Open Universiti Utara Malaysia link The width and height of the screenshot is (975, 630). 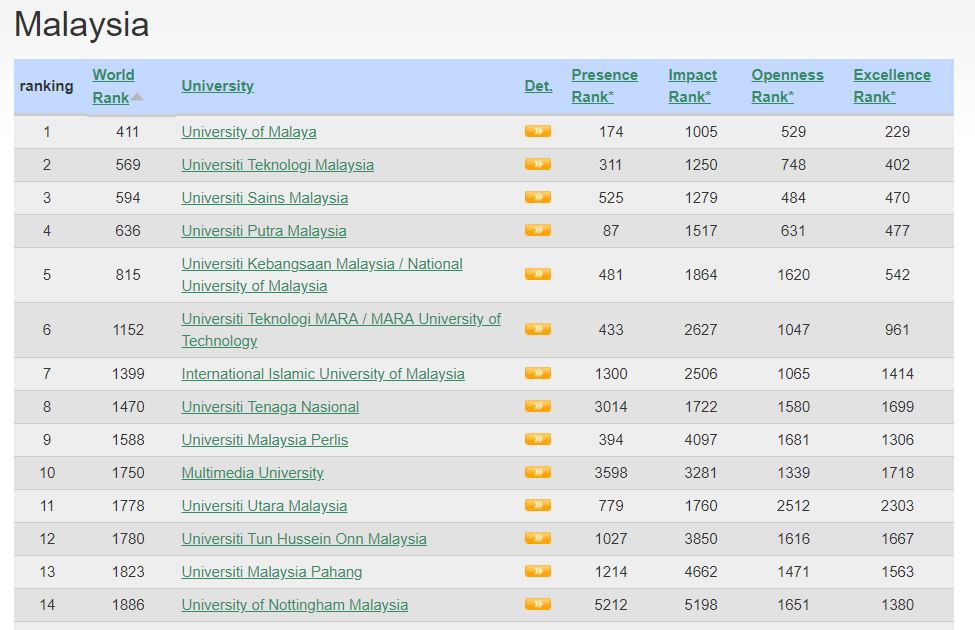click(x=264, y=506)
